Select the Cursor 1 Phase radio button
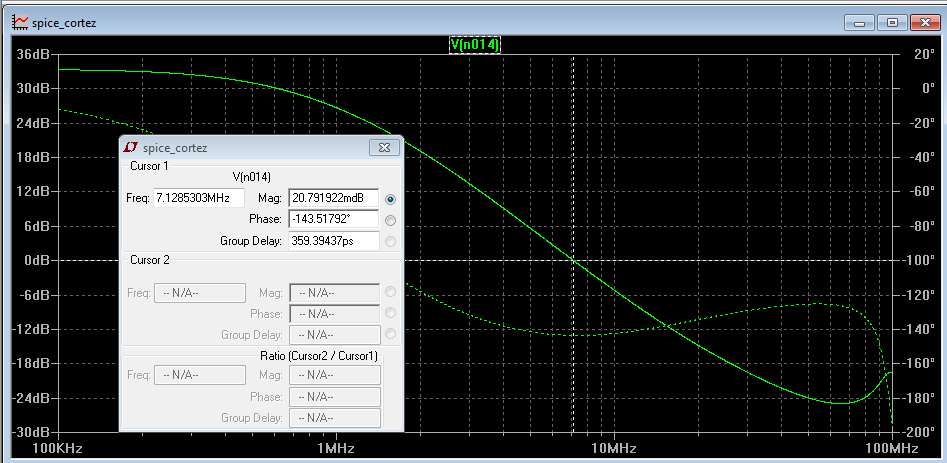This screenshot has width=947, height=463. pyautogui.click(x=390, y=220)
